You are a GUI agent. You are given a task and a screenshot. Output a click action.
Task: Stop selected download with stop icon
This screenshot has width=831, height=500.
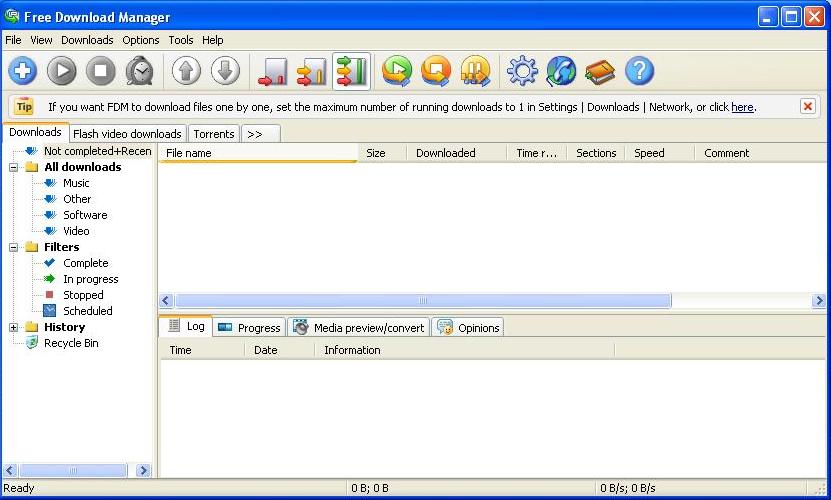click(101, 71)
